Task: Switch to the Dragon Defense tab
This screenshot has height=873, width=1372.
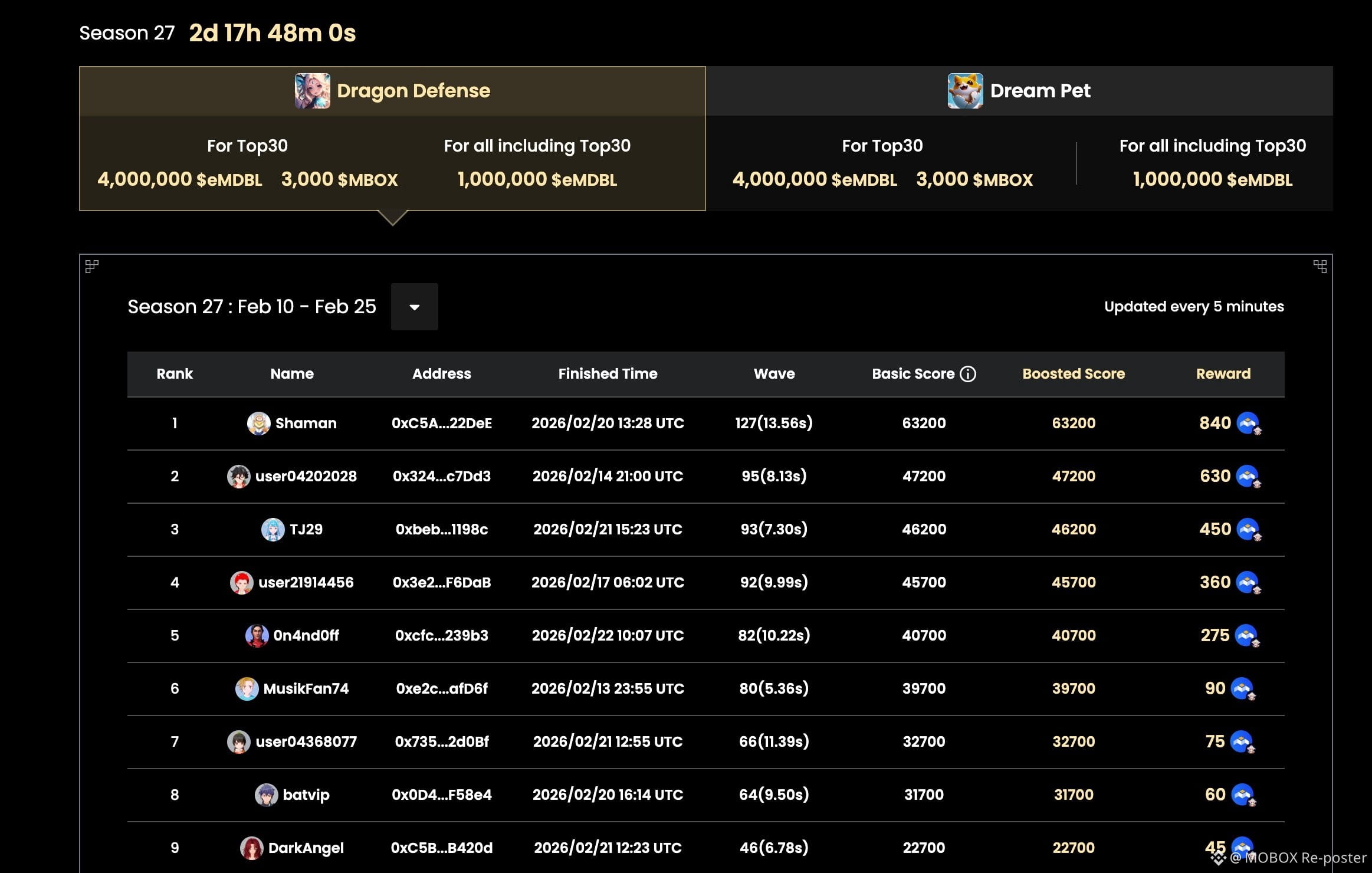Action: click(x=392, y=91)
